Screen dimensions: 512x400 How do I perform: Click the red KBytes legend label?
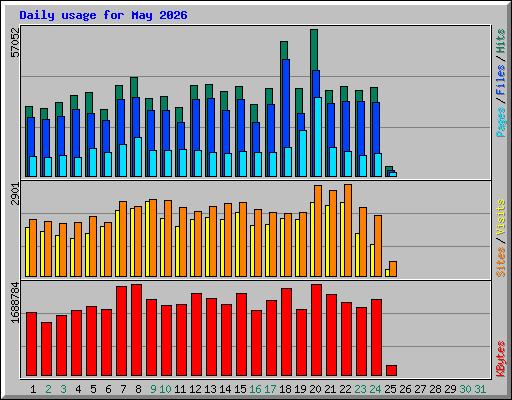(501, 359)
